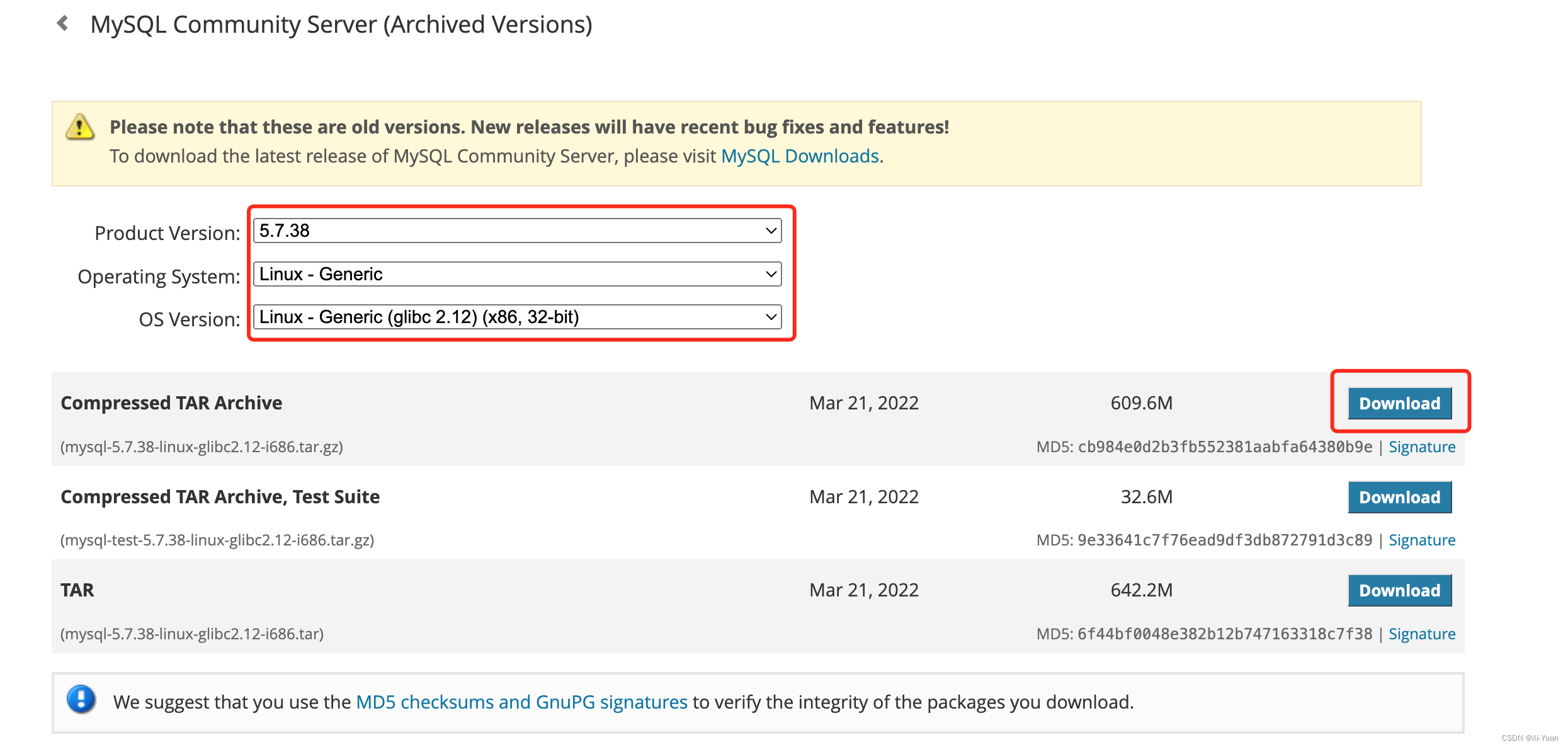Click the 32.6M file size
The image size is (1568, 747).
[x=1146, y=497]
